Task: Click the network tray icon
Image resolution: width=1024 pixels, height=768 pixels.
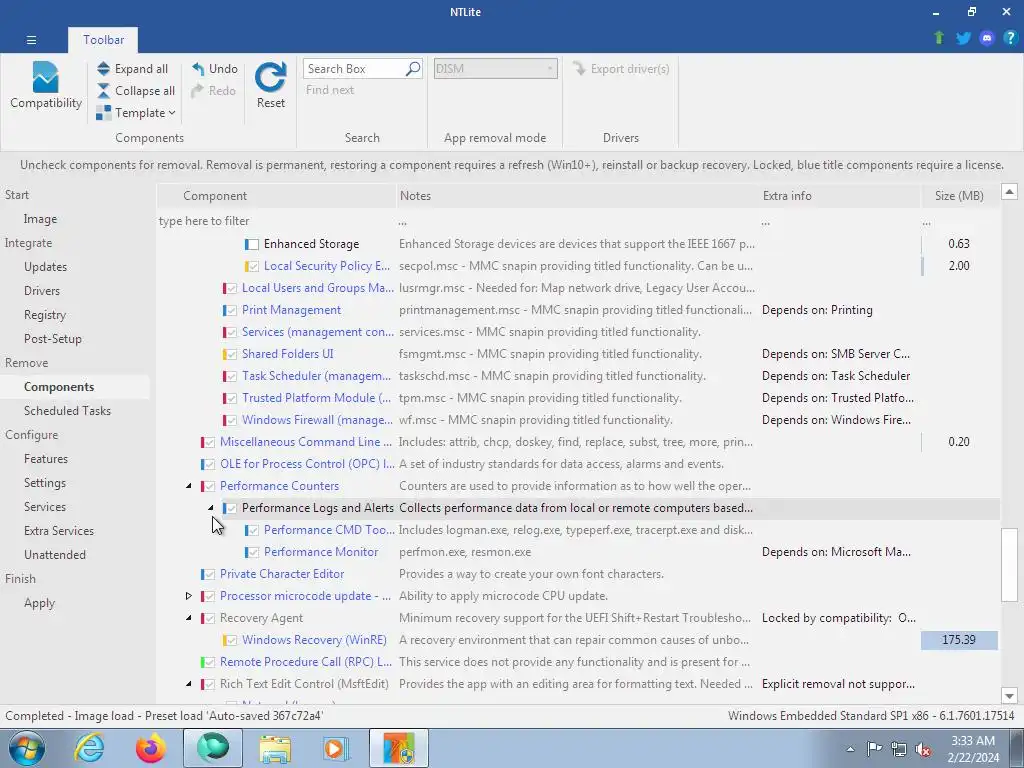Action: coord(899,749)
